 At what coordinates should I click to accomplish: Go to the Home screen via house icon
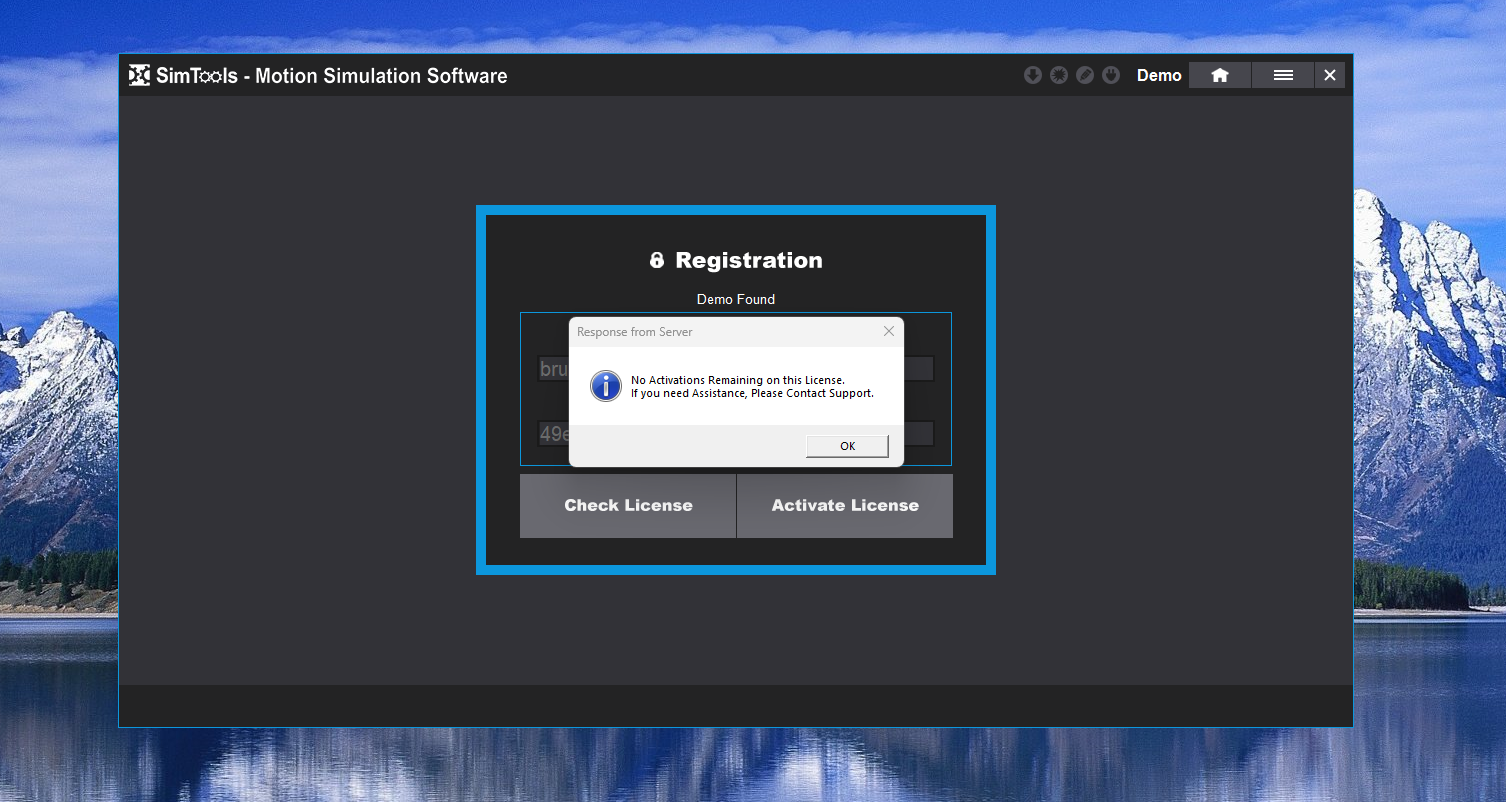[1220, 75]
